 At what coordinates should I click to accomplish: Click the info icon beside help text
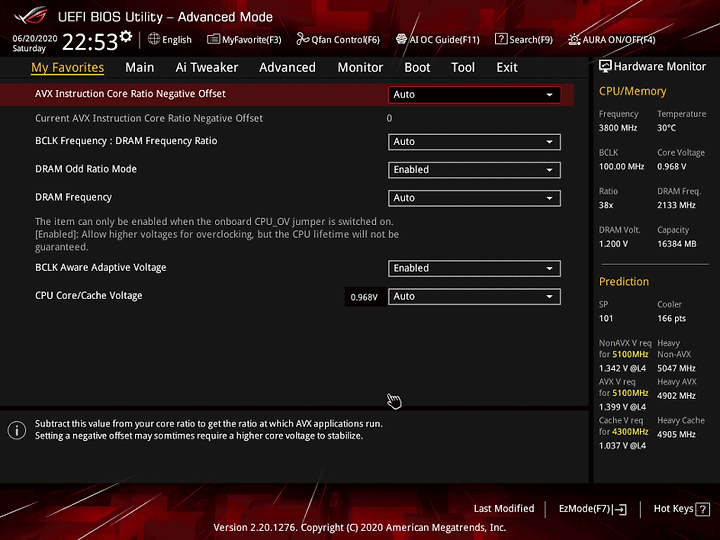[x=17, y=430]
